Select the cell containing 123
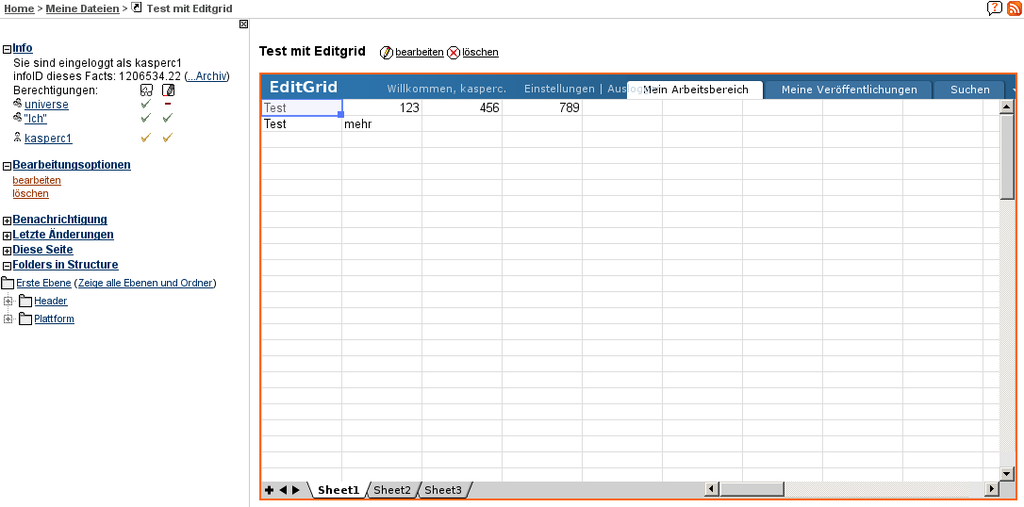 tap(382, 108)
